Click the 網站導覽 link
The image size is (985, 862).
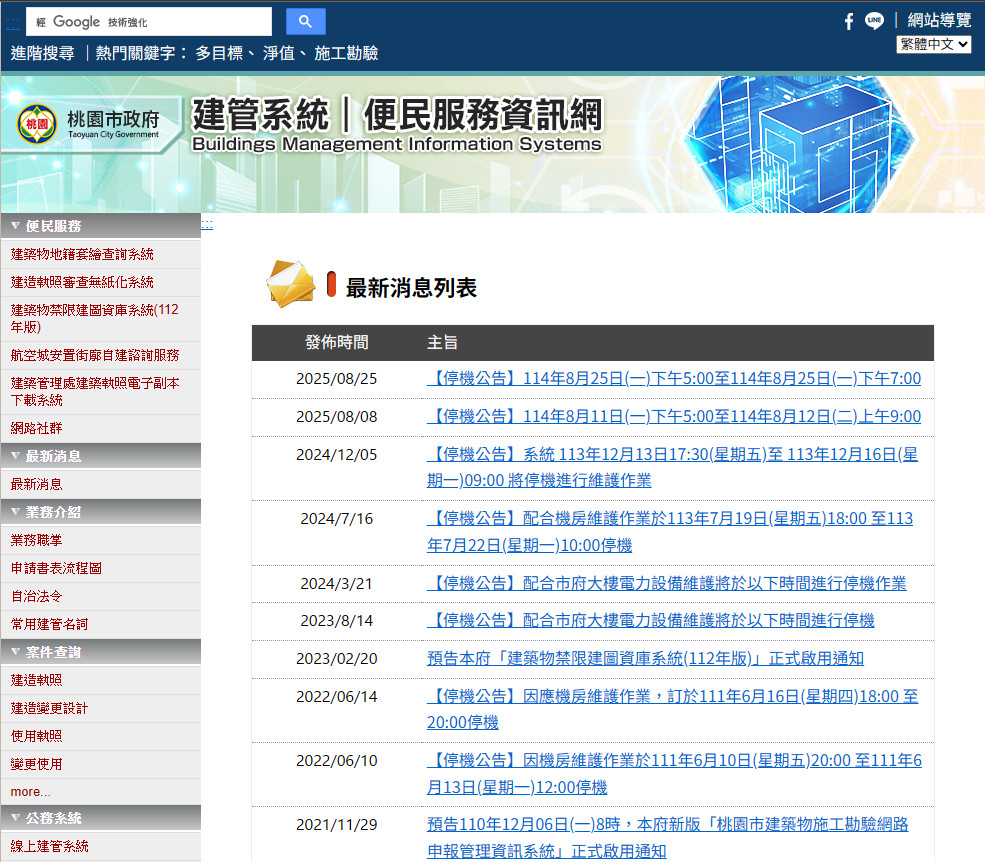(x=938, y=21)
